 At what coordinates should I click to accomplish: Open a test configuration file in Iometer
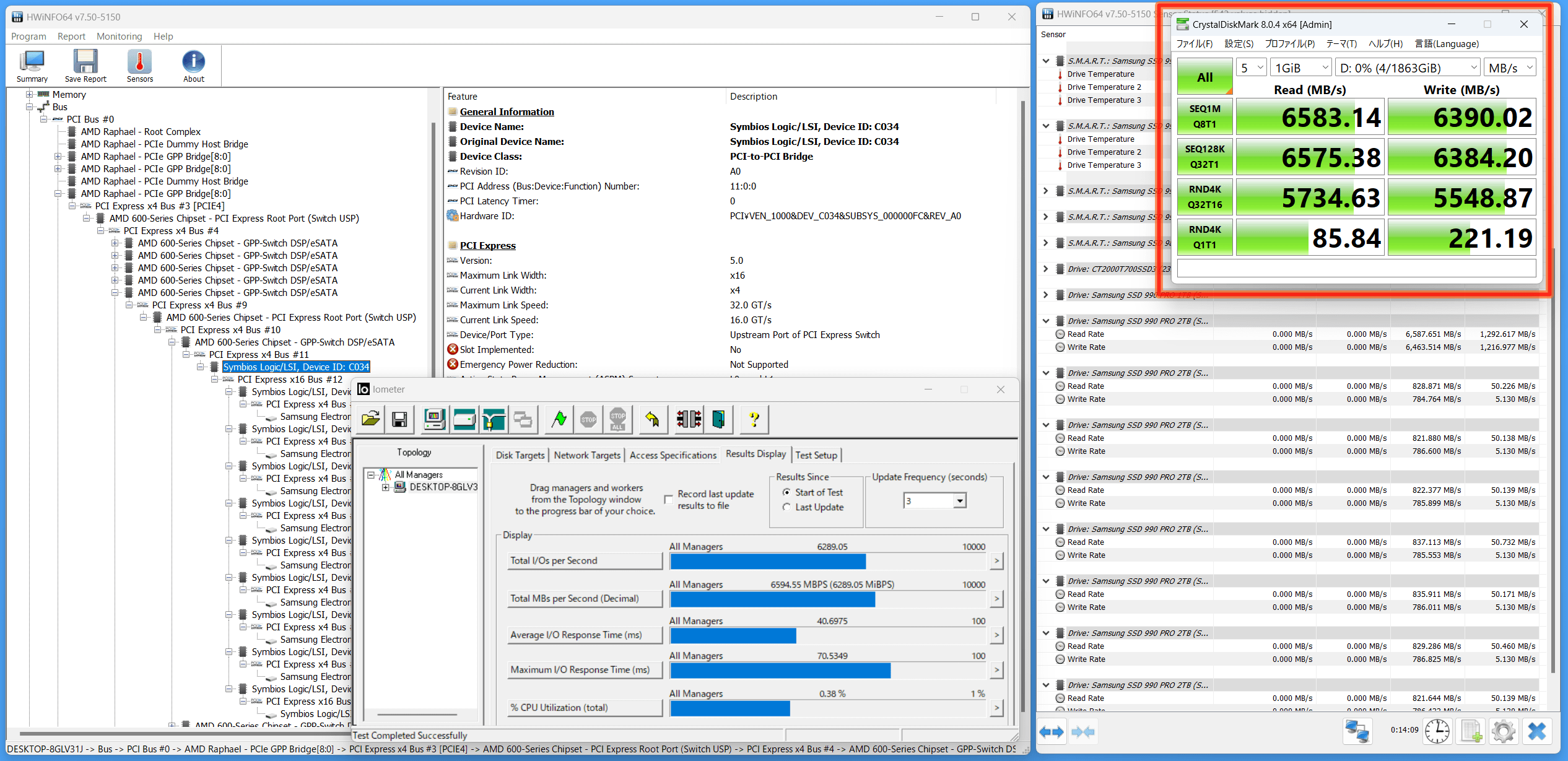371,419
